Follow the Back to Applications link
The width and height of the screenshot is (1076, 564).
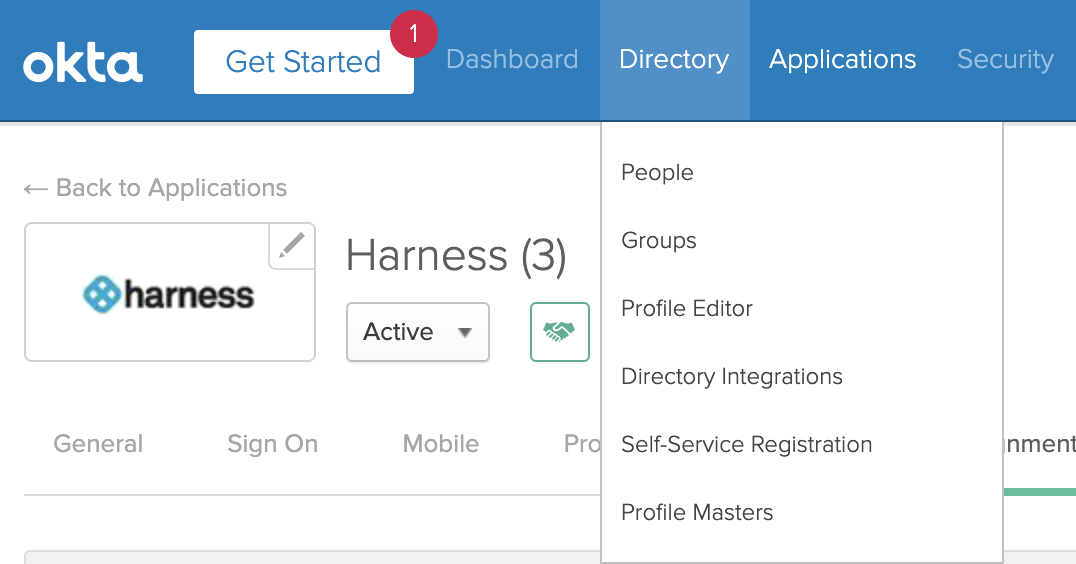(x=155, y=187)
